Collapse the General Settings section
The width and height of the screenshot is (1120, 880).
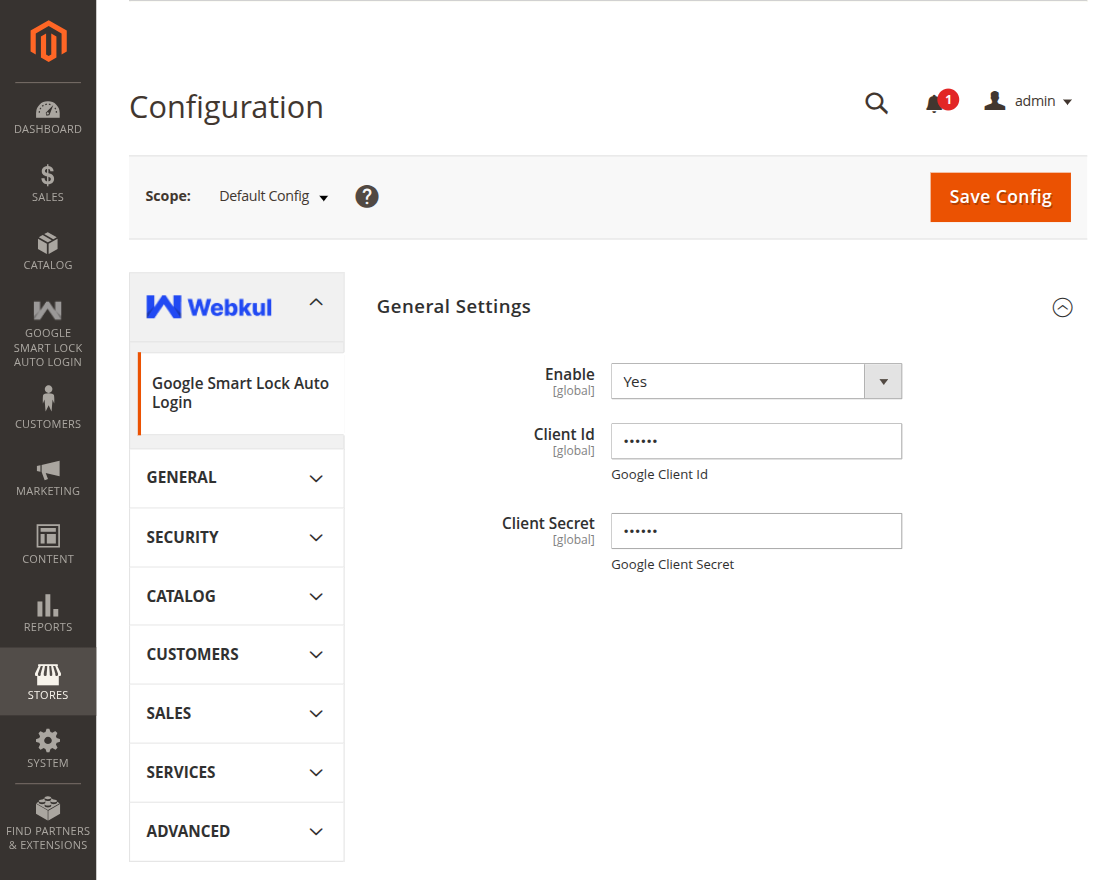tap(1062, 308)
